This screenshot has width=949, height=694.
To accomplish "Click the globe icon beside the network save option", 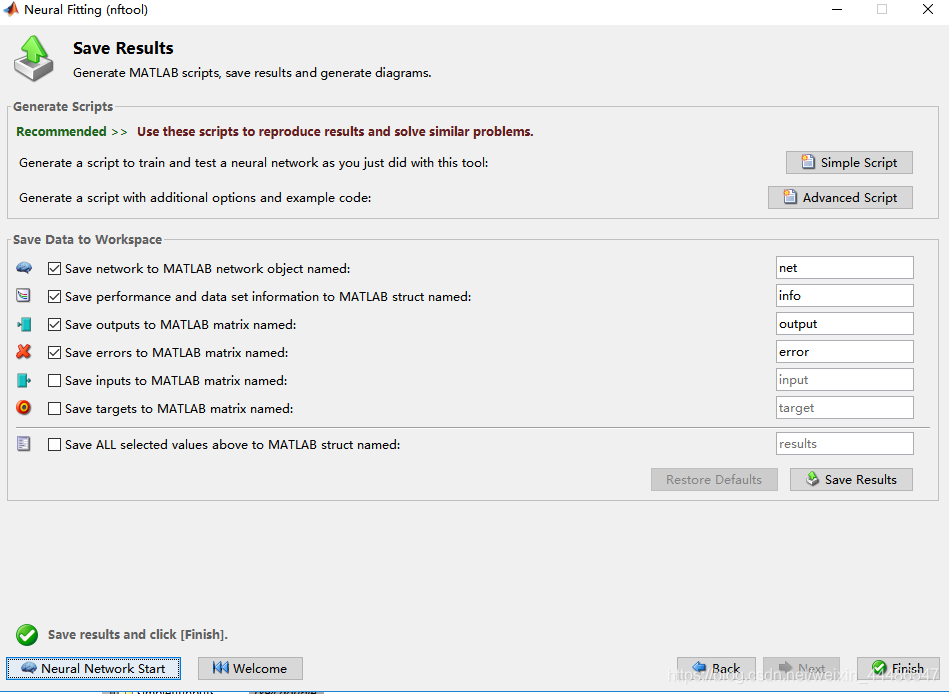I will tap(24, 268).
